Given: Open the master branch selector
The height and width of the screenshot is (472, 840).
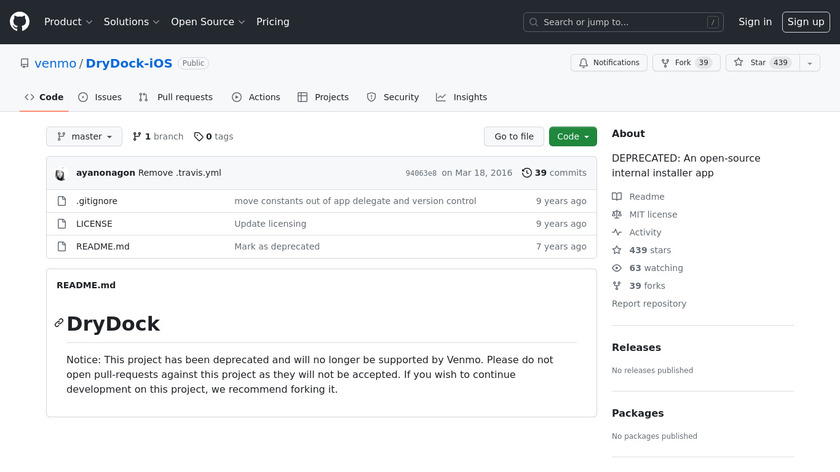Looking at the screenshot, I should [84, 137].
